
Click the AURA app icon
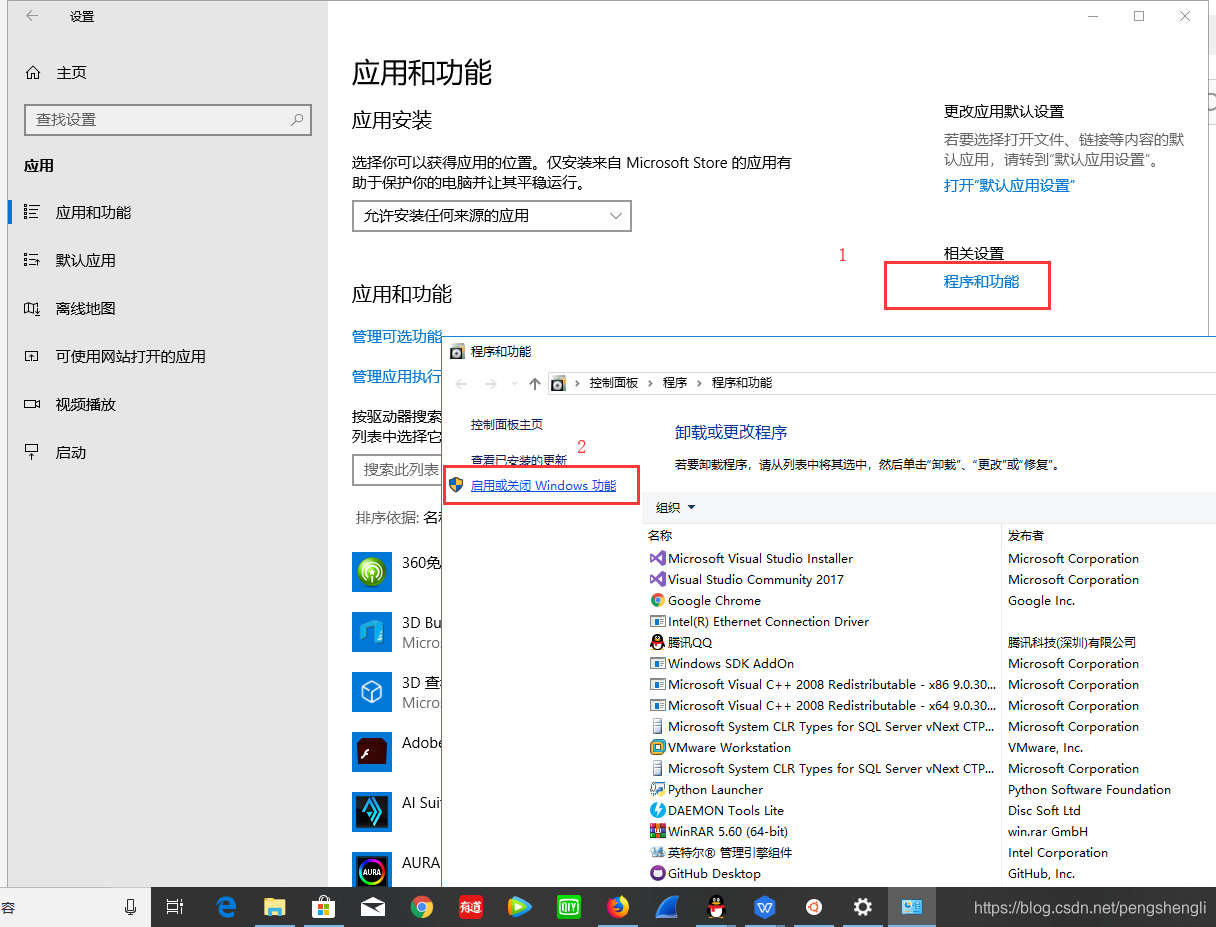coord(372,870)
